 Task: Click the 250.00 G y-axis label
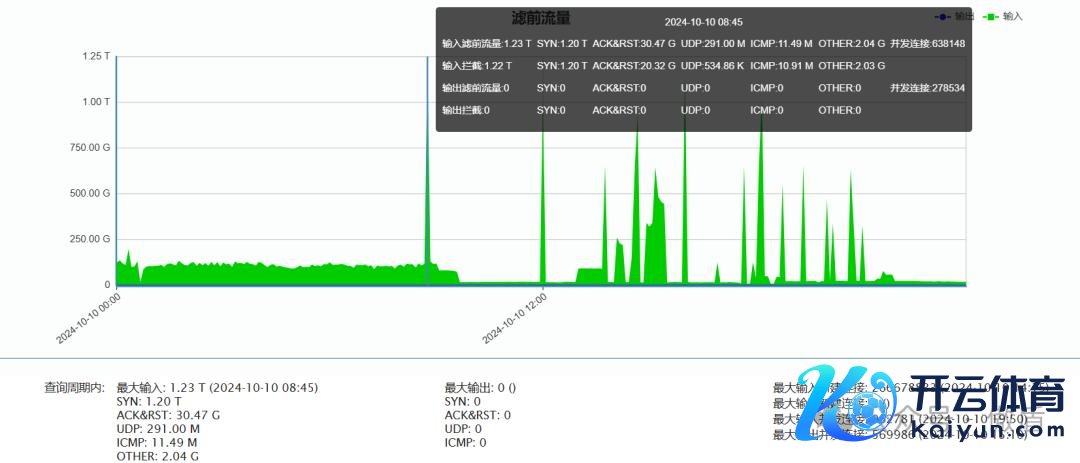click(x=90, y=240)
